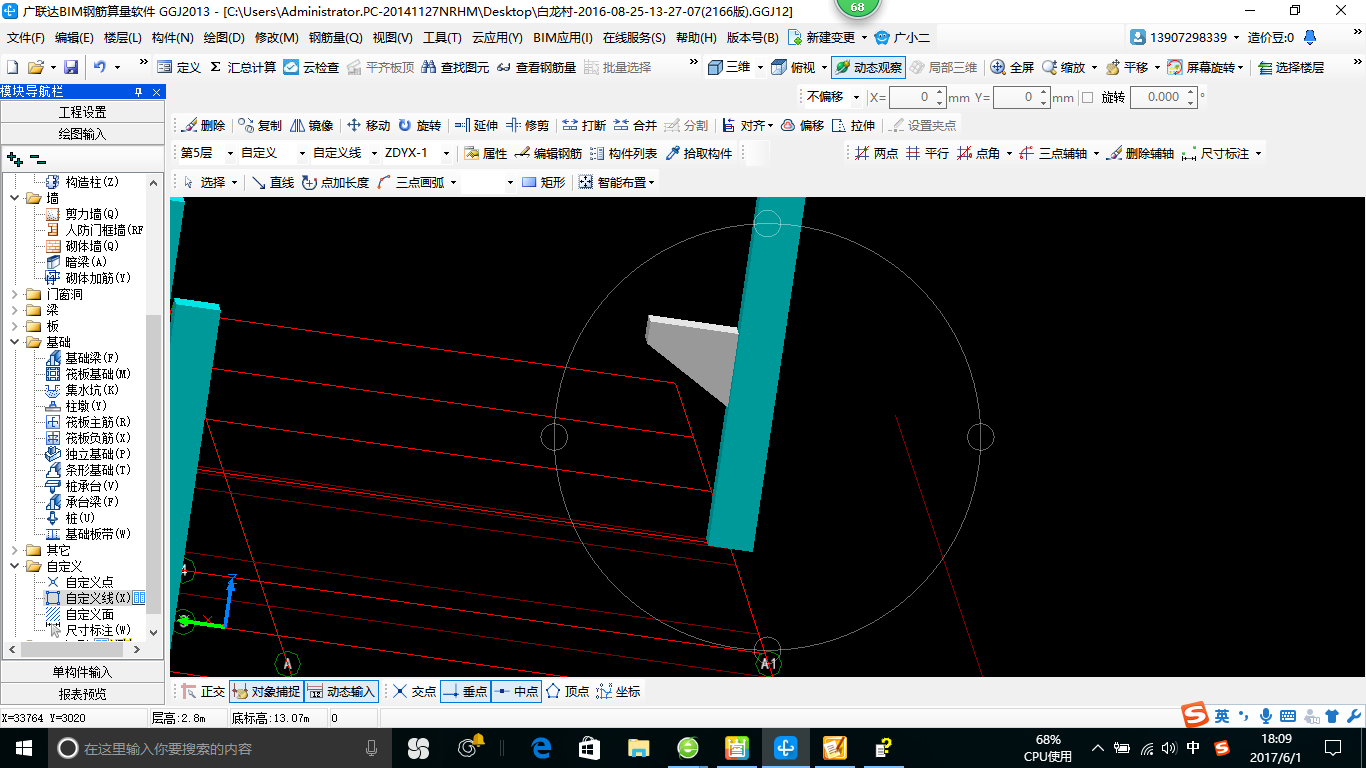The image size is (1366, 768).
Task: Select the 复制 copy tool
Action: (x=260, y=125)
